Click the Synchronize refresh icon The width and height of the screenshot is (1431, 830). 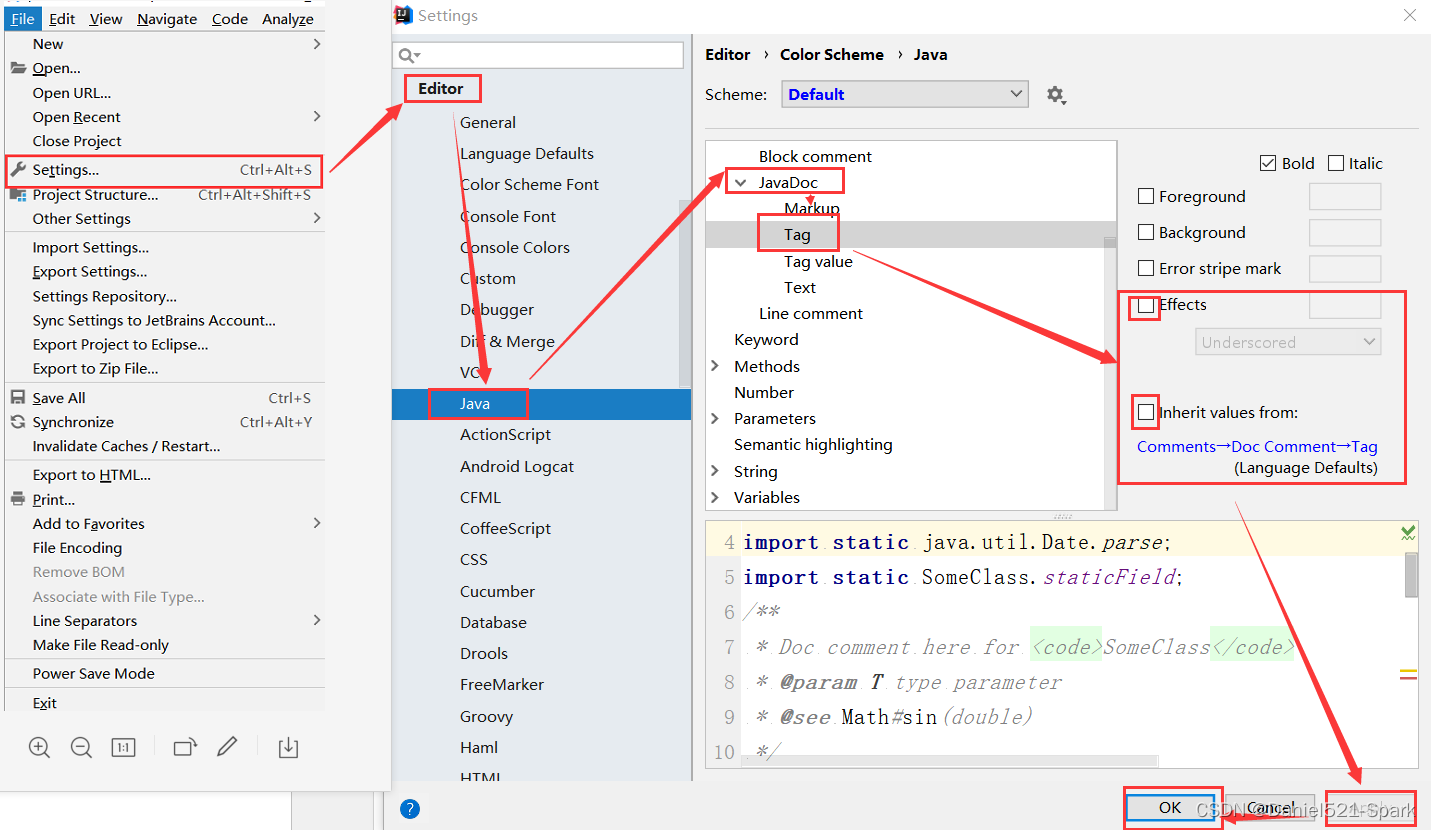pos(18,422)
